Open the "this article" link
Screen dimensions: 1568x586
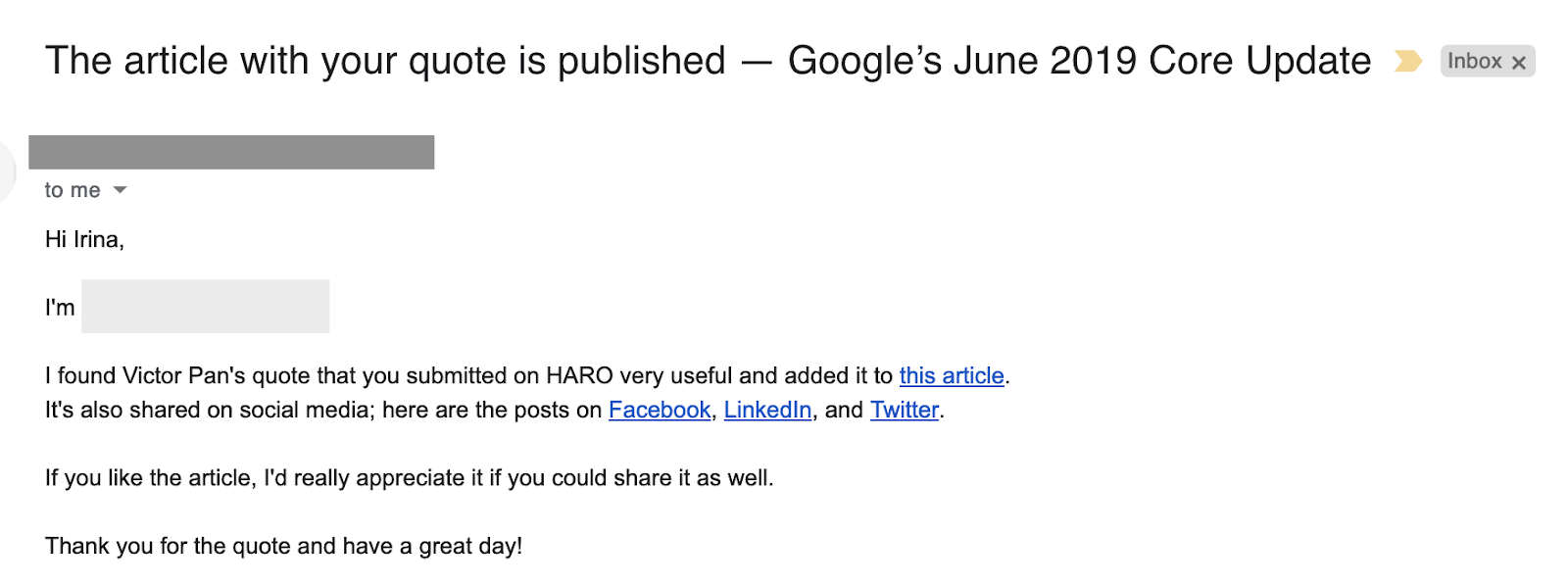951,376
